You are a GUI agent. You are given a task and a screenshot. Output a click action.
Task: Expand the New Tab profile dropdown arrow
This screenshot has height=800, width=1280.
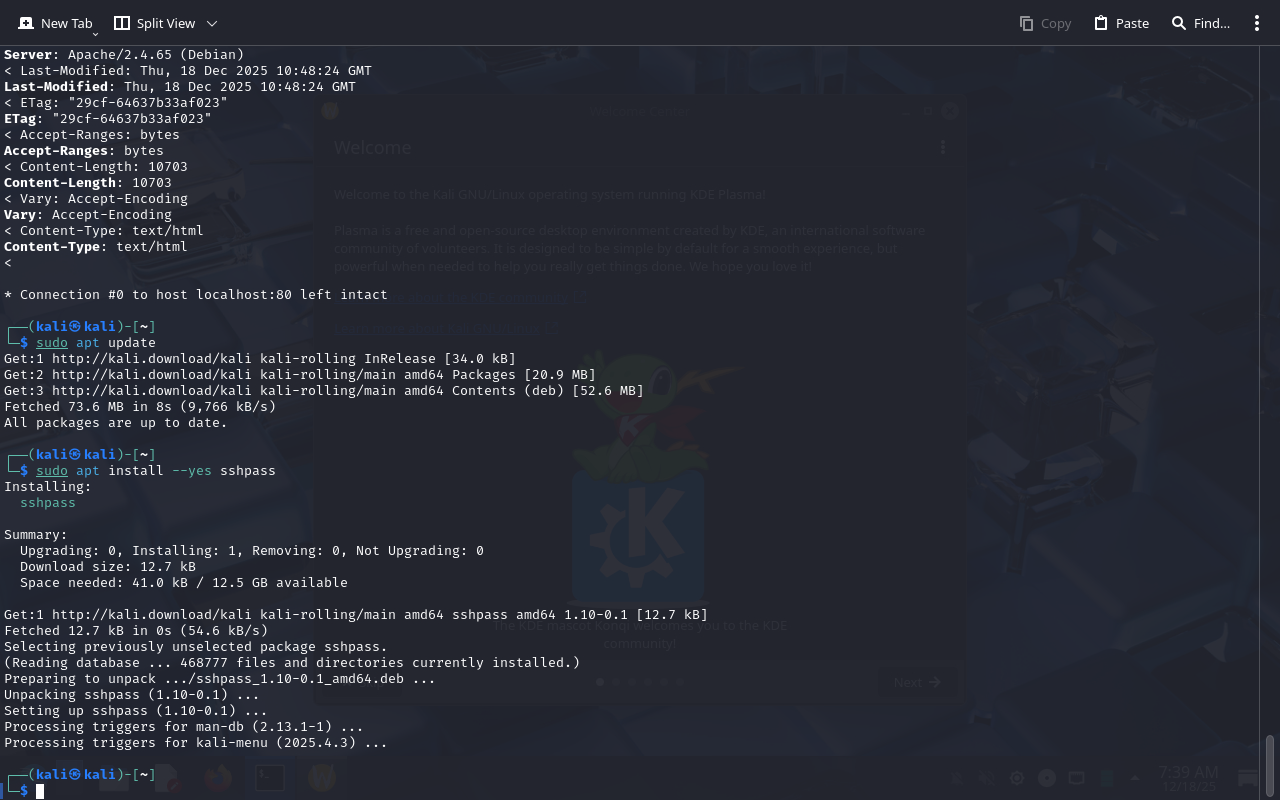click(96, 33)
